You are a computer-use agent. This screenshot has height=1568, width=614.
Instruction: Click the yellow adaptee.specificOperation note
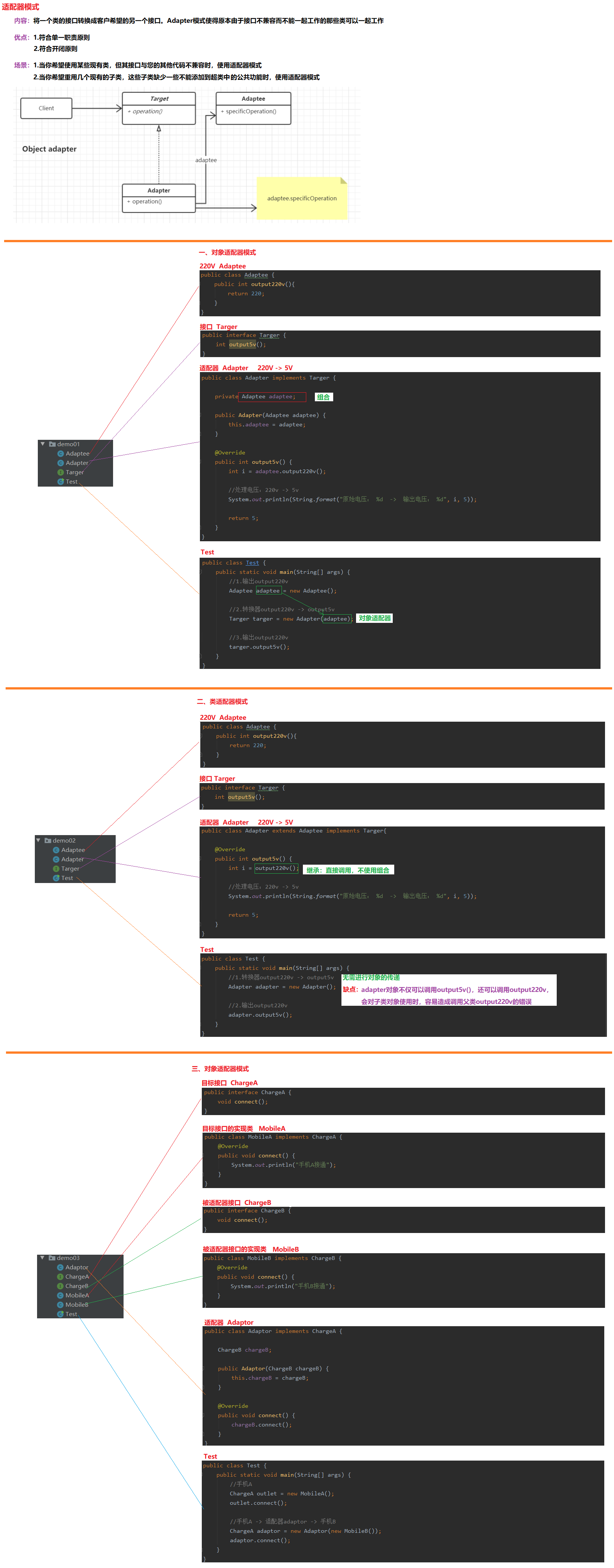point(302,198)
